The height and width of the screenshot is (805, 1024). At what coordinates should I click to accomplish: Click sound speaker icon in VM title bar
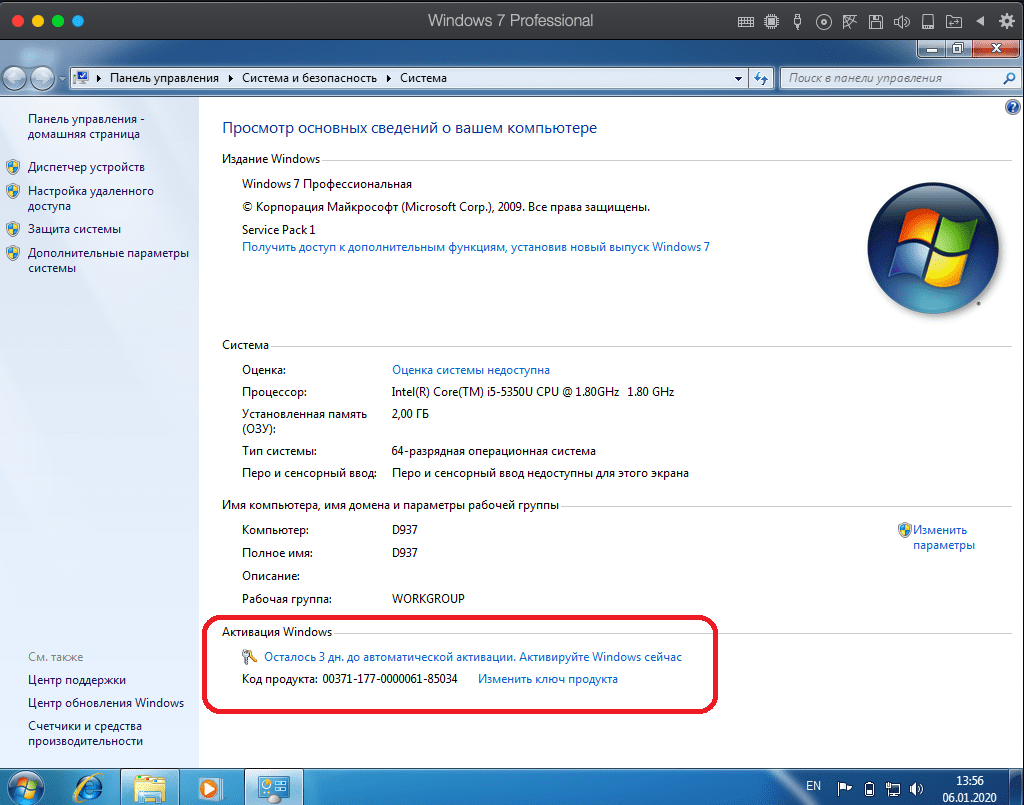pos(902,22)
